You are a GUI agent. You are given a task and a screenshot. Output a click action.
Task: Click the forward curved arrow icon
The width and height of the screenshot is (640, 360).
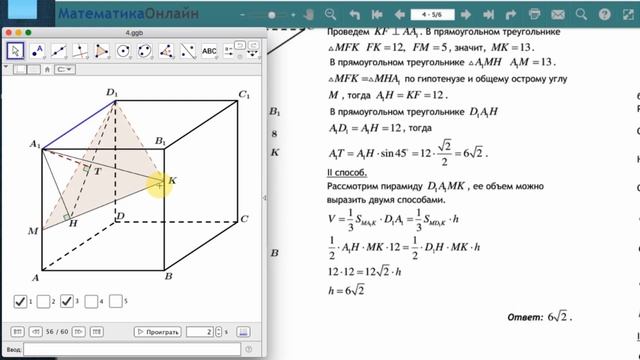511,15
